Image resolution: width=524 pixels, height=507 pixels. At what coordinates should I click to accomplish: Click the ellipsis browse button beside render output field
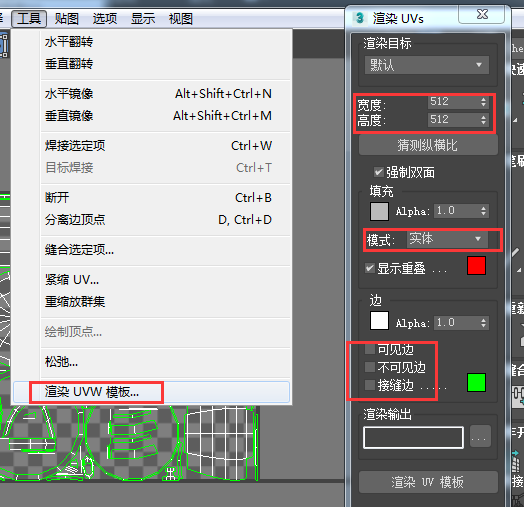click(x=480, y=436)
